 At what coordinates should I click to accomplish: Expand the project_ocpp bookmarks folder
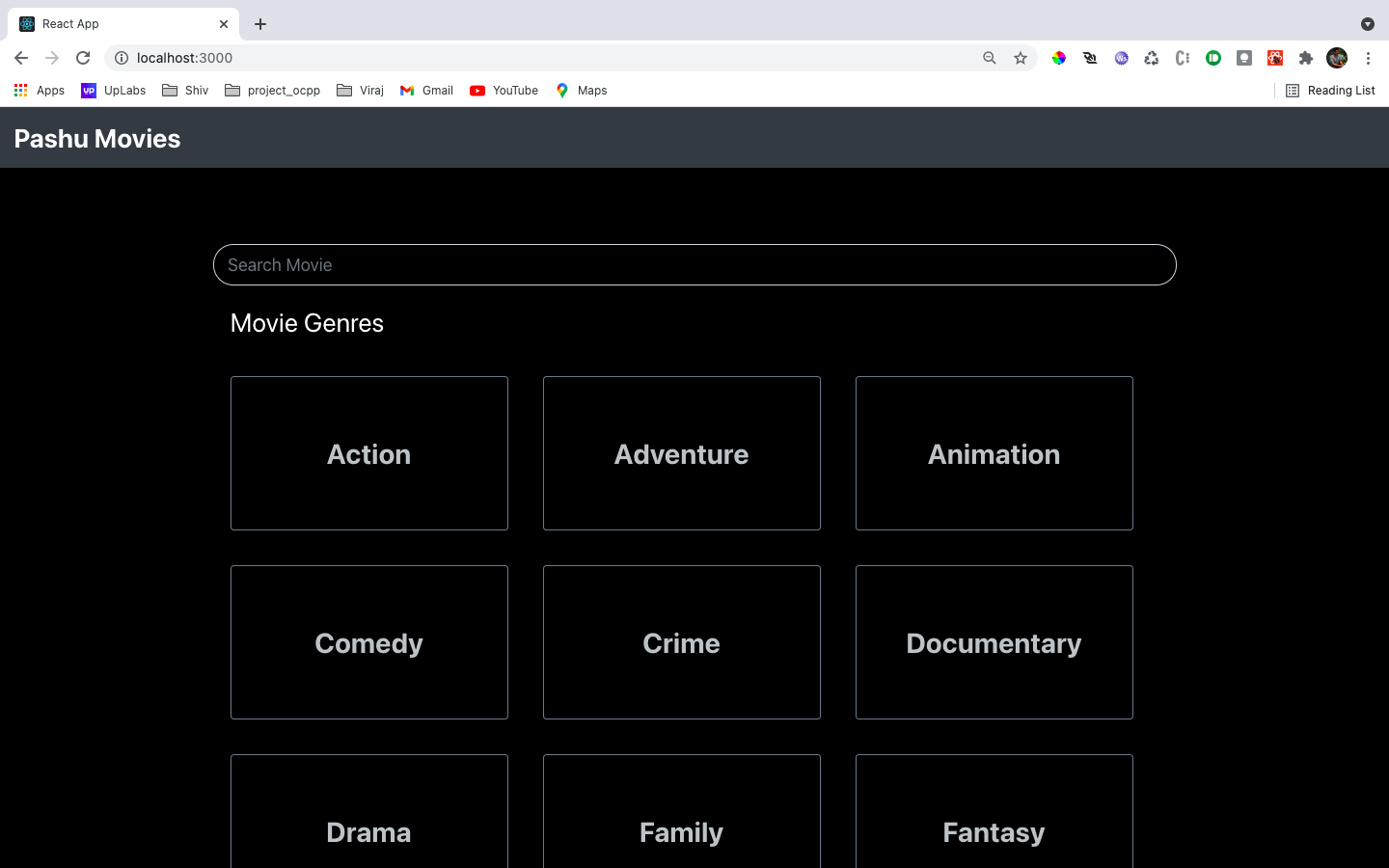click(x=272, y=90)
